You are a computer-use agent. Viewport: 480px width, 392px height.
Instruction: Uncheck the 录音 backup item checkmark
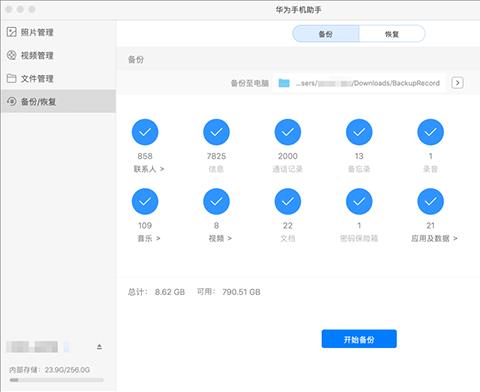coord(430,132)
